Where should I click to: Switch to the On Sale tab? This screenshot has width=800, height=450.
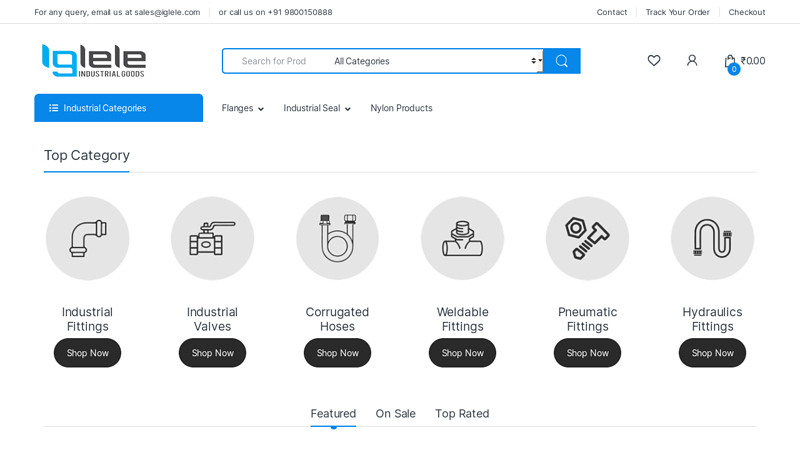[x=395, y=414]
